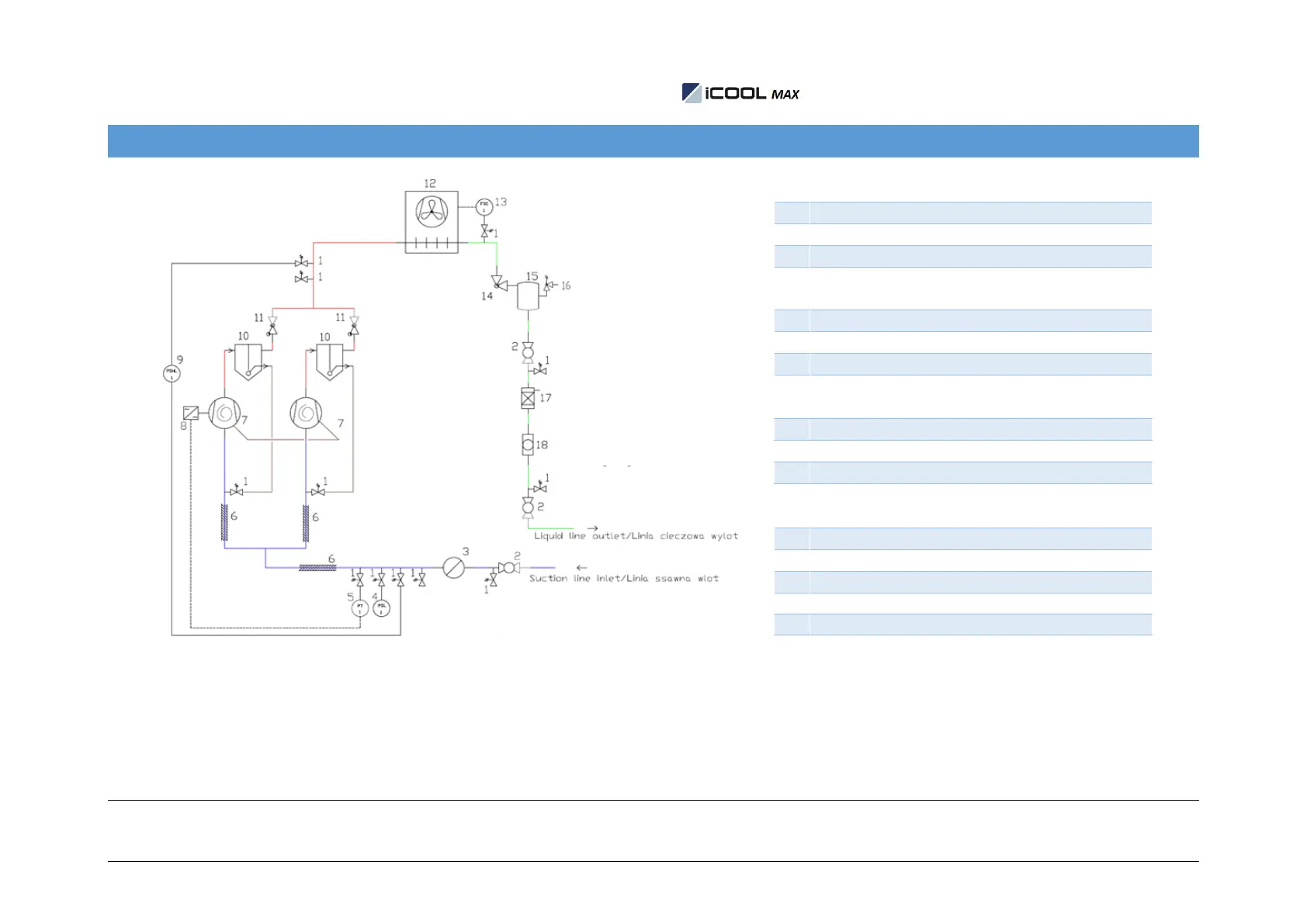1307x924 pixels.
Task: Click the left compressor next to inverter
Action: coord(224,413)
